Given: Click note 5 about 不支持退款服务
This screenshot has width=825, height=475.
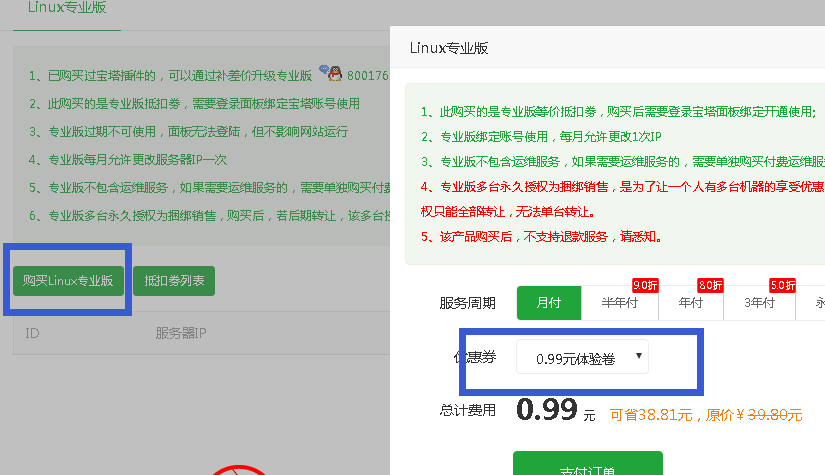Looking at the screenshot, I should (x=541, y=237).
